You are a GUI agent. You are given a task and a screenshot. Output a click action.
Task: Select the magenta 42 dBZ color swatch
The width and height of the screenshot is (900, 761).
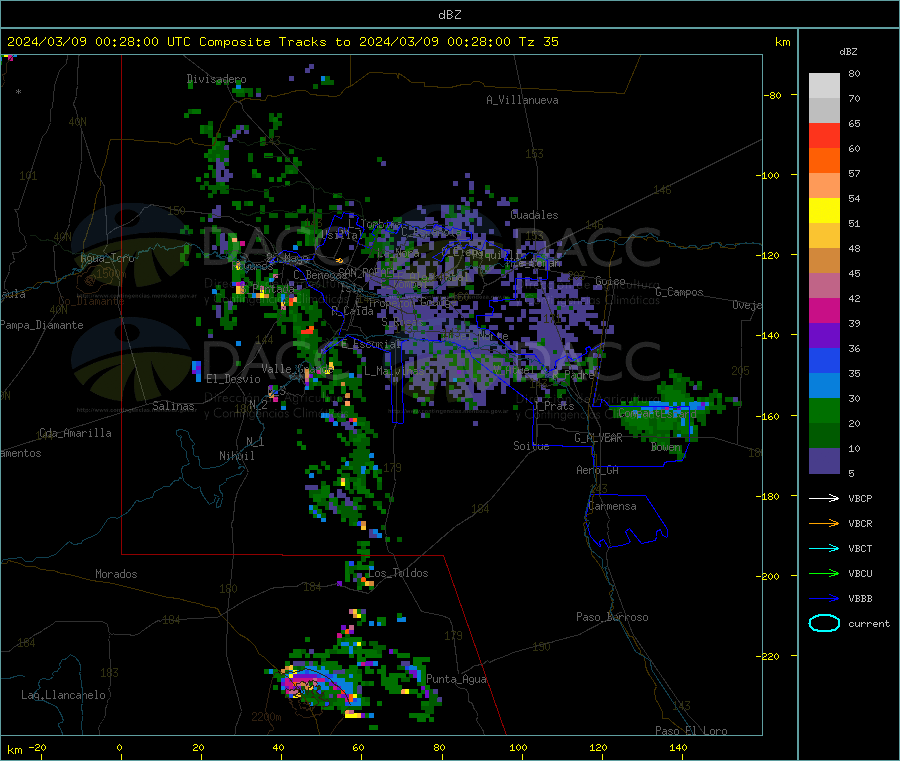(824, 310)
